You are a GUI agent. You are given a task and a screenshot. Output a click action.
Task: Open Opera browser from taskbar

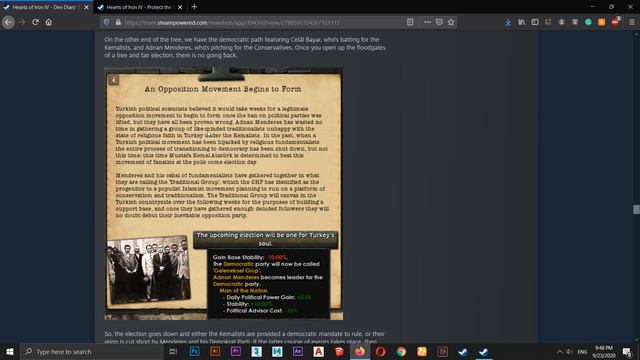[380, 351]
